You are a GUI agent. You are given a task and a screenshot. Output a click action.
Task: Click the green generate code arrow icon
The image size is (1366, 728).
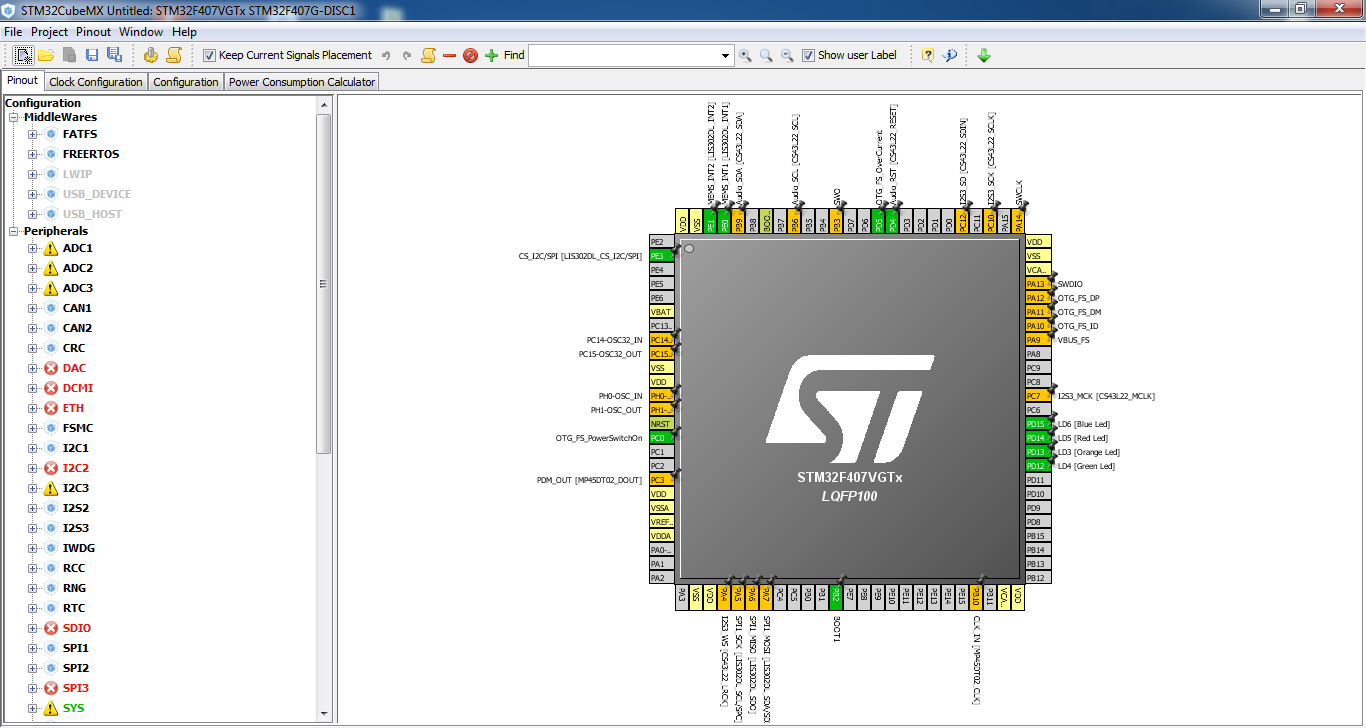[x=984, y=55]
